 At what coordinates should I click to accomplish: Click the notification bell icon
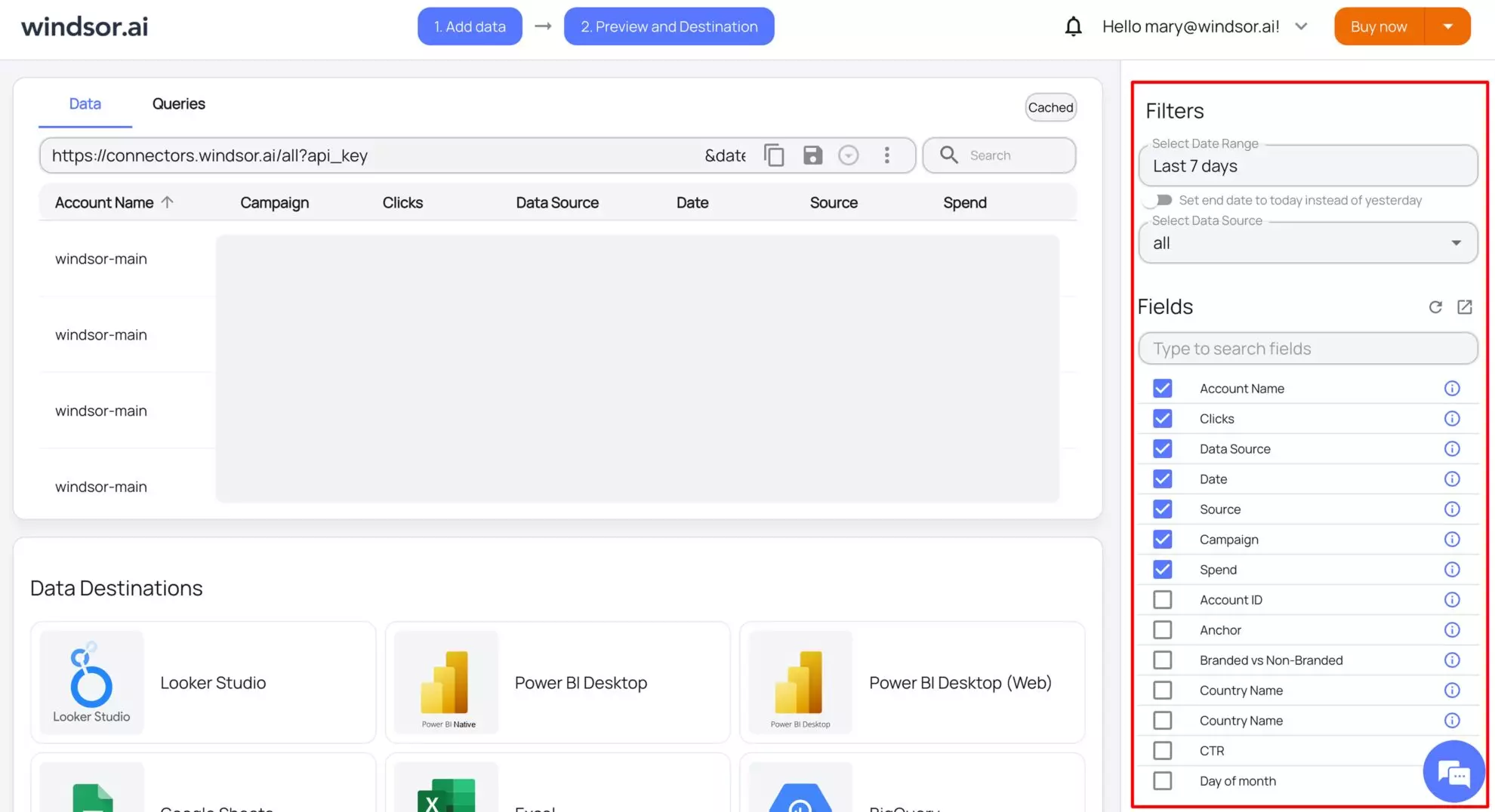coord(1073,26)
